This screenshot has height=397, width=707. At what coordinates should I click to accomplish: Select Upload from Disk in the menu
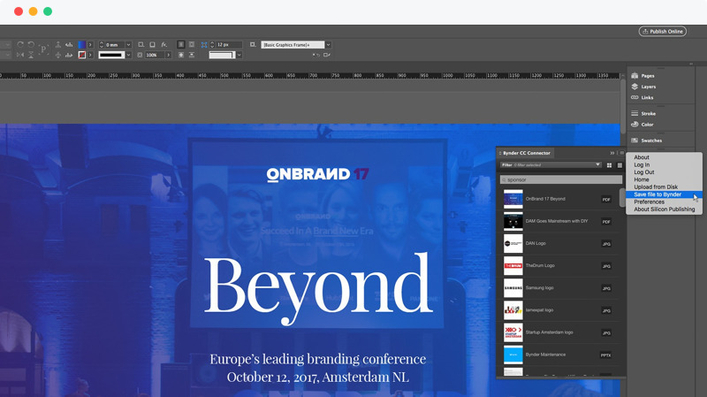coord(656,187)
